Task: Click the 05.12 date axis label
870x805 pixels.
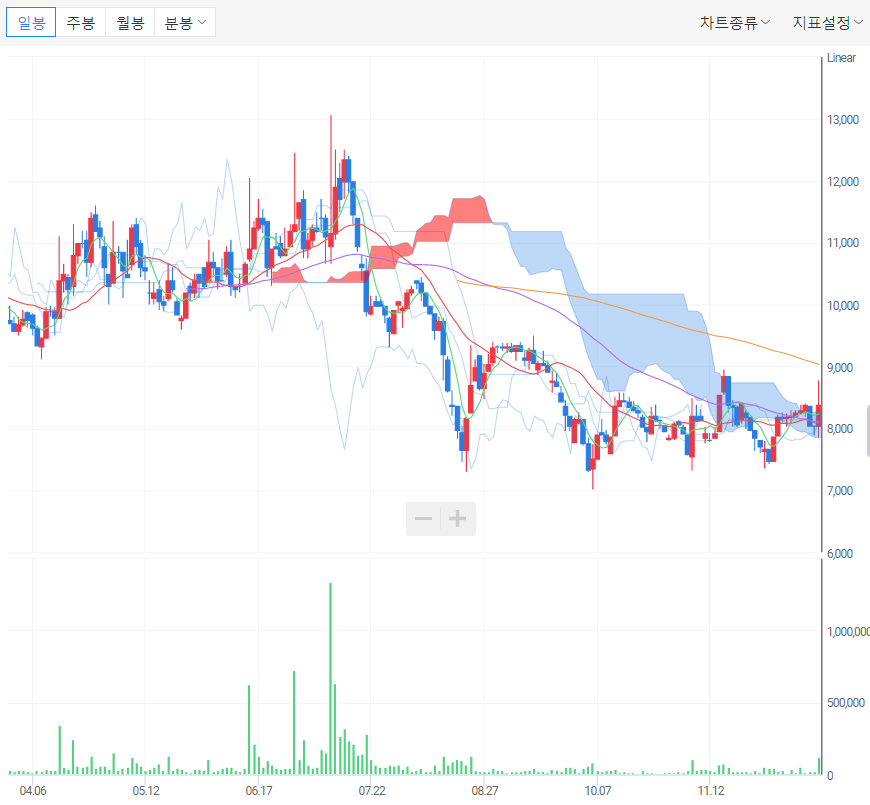Action: 146,791
